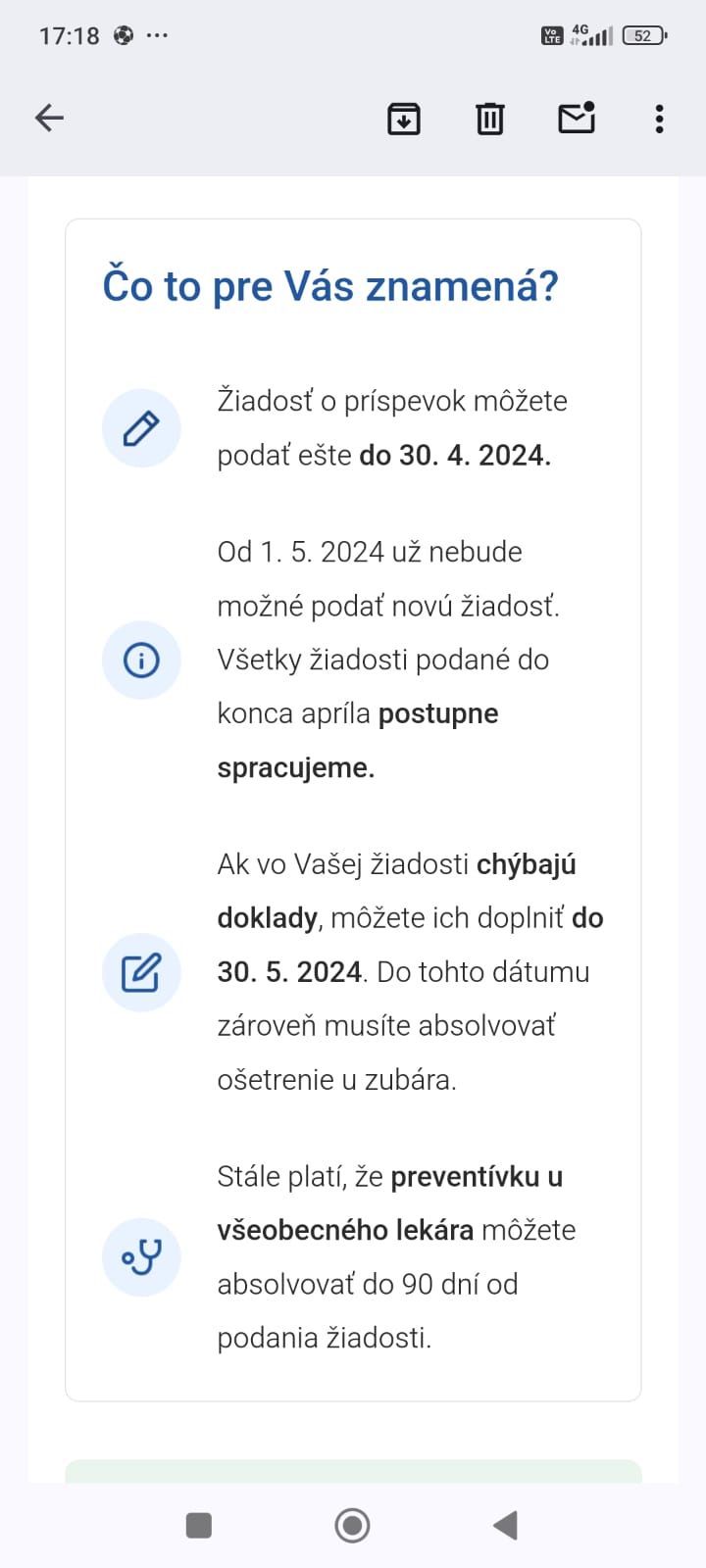Screen dimensions: 706x1568
Task: Tap the back arrow
Action: tap(49, 119)
